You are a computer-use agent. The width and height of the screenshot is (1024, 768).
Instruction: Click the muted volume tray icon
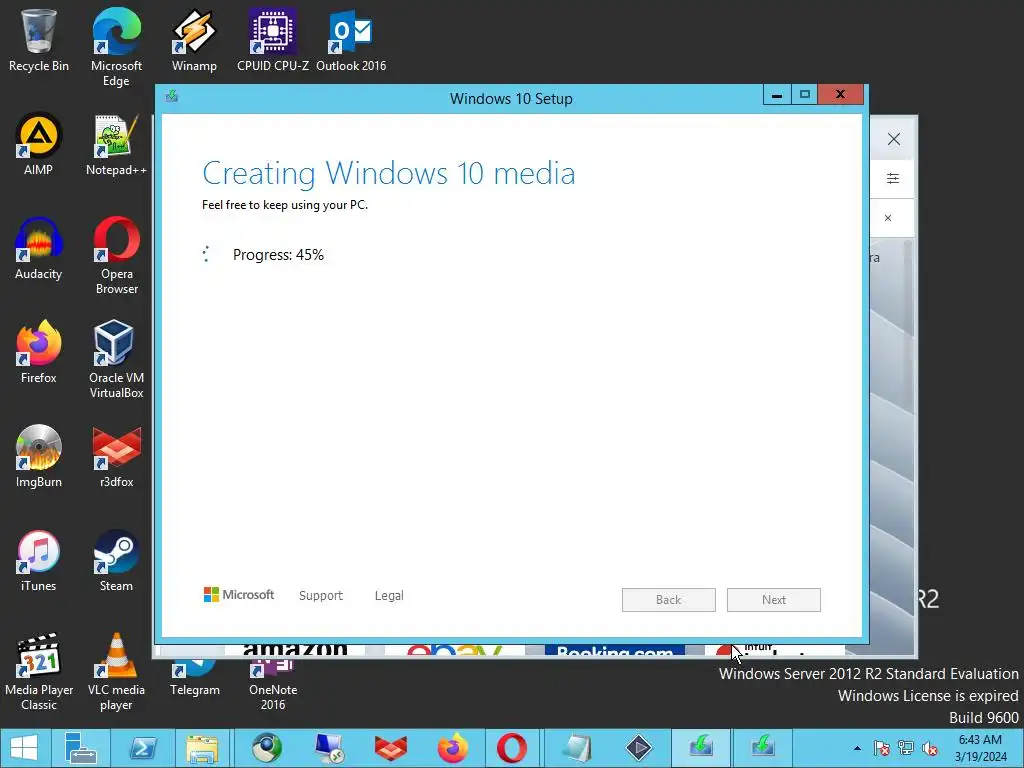pyautogui.click(x=929, y=748)
